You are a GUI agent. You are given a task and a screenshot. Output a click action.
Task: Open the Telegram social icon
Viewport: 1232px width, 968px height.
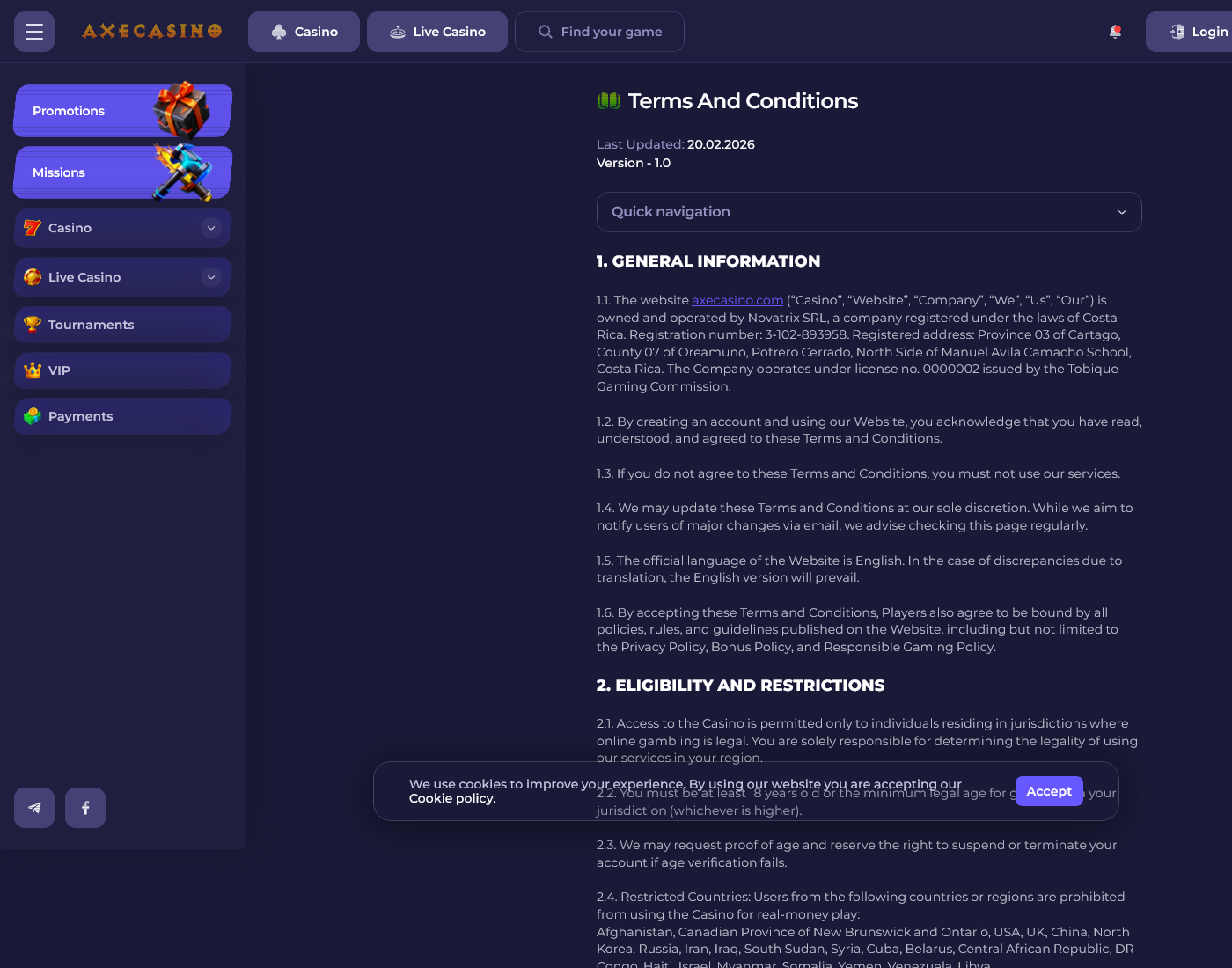coord(34,808)
